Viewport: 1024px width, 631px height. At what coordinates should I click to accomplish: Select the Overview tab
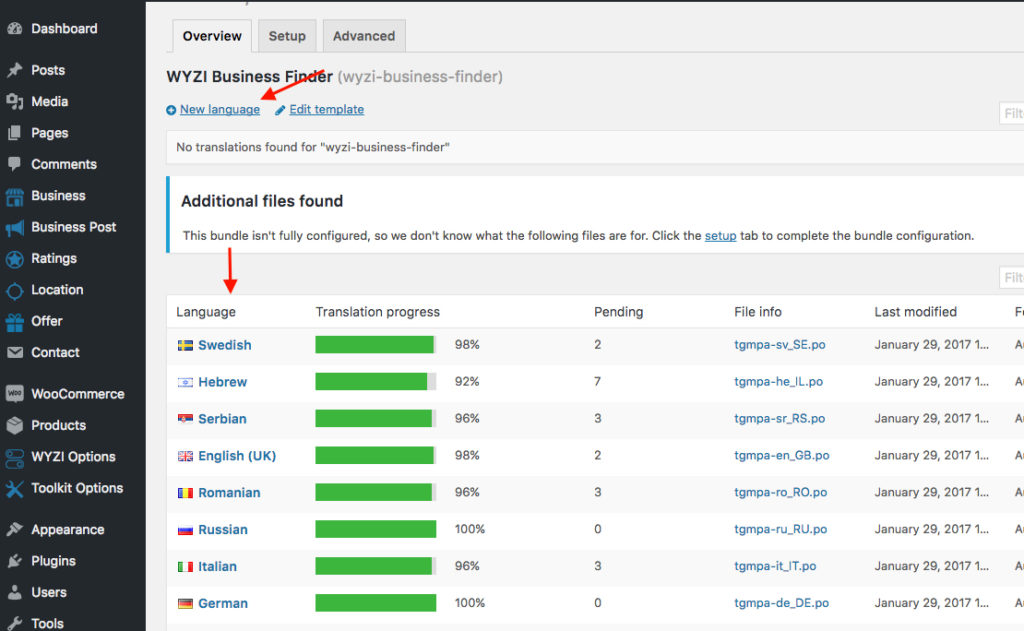click(212, 36)
